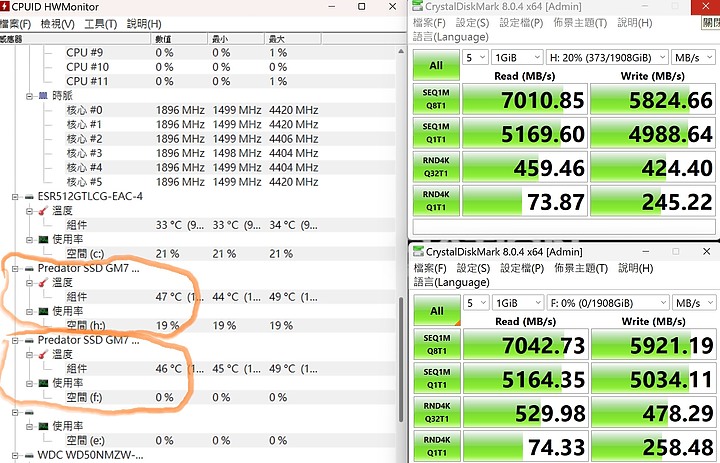Run SEQ1M Q8T1 test on H: drive
720x463 pixels.
[x=436, y=99]
